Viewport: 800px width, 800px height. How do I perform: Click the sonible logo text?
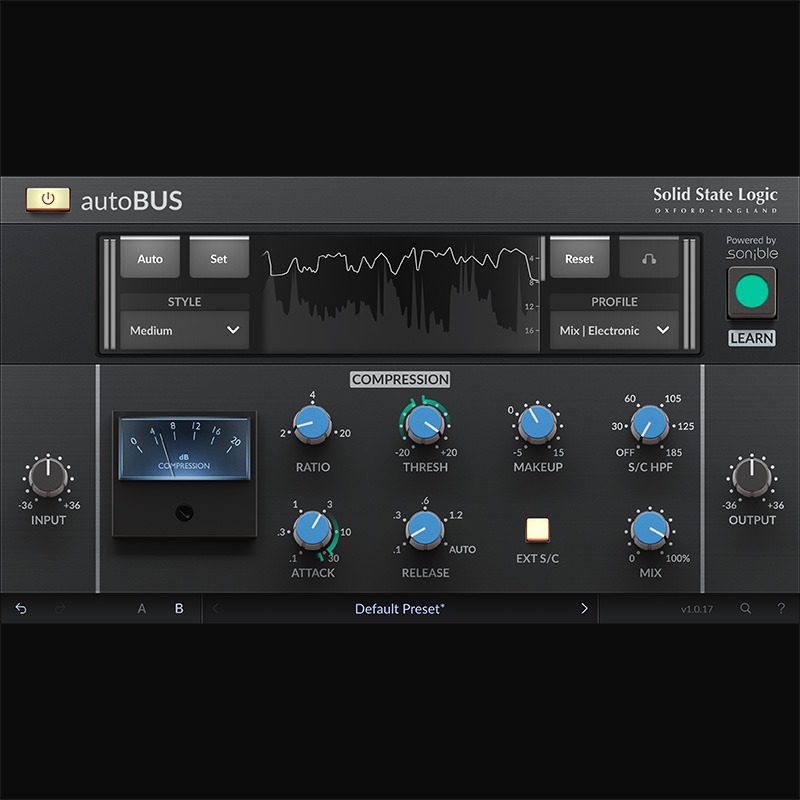tap(752, 254)
